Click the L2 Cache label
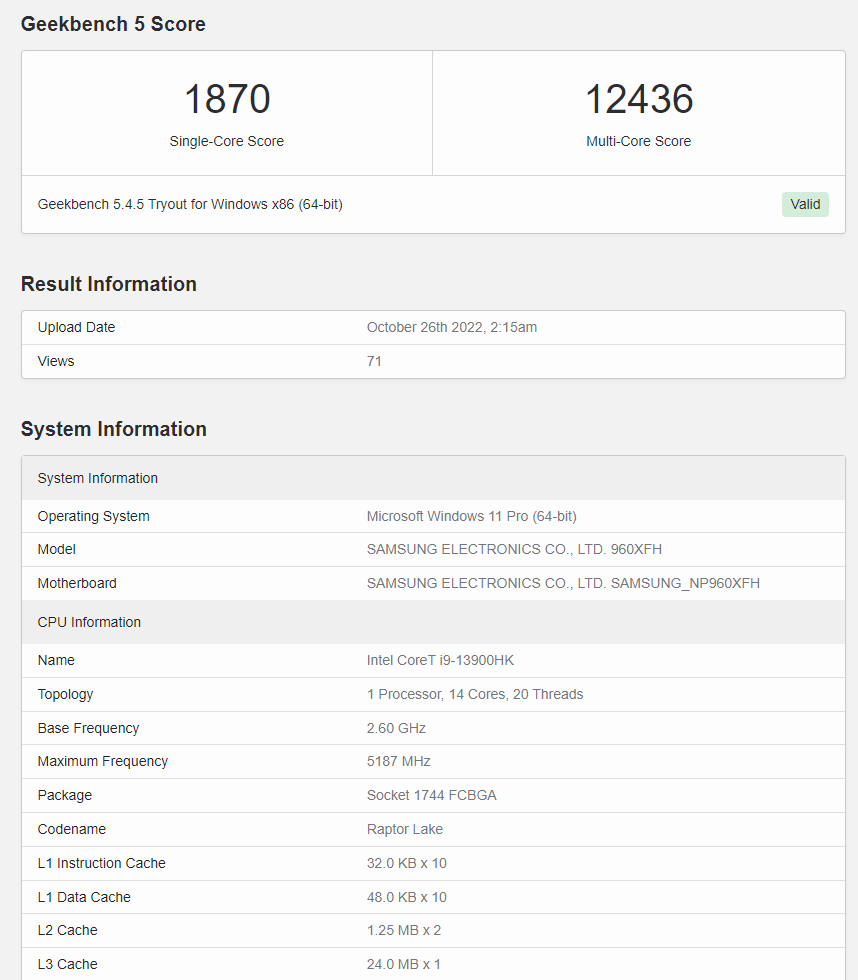Image resolution: width=858 pixels, height=980 pixels. [x=67, y=931]
